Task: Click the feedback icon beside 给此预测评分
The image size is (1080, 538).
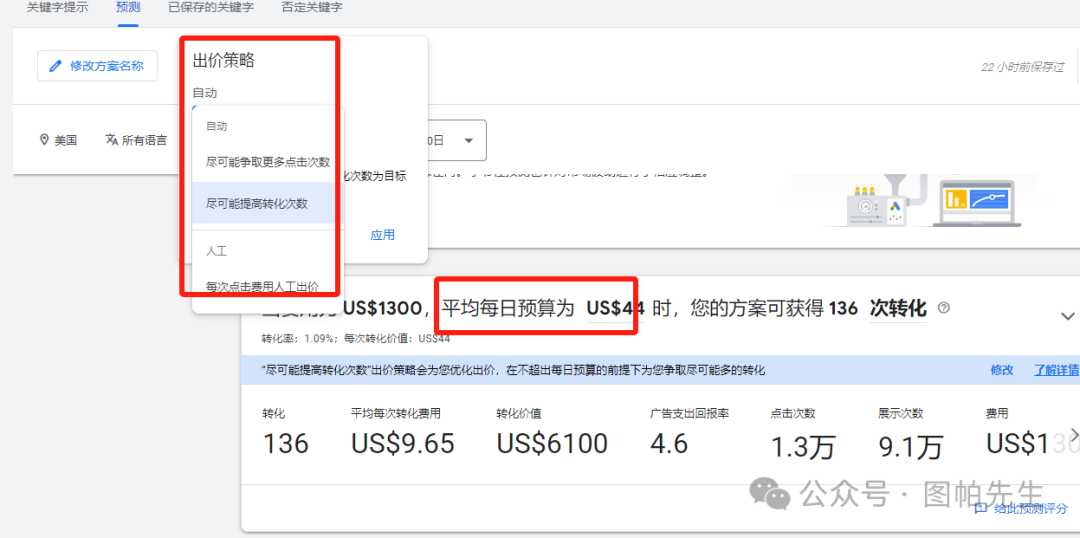Action: [x=981, y=508]
